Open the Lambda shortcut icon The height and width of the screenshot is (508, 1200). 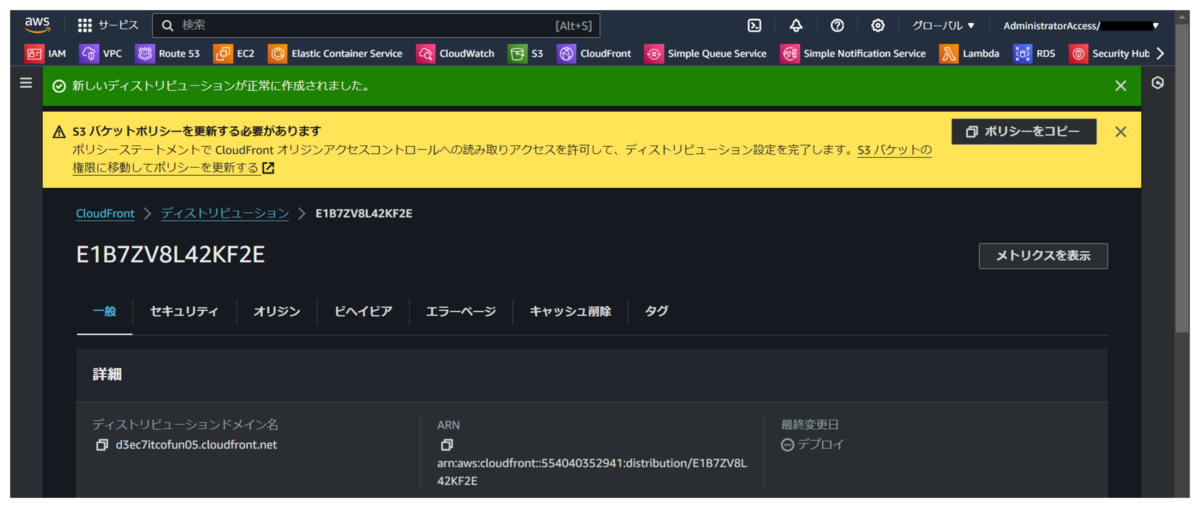pos(948,54)
